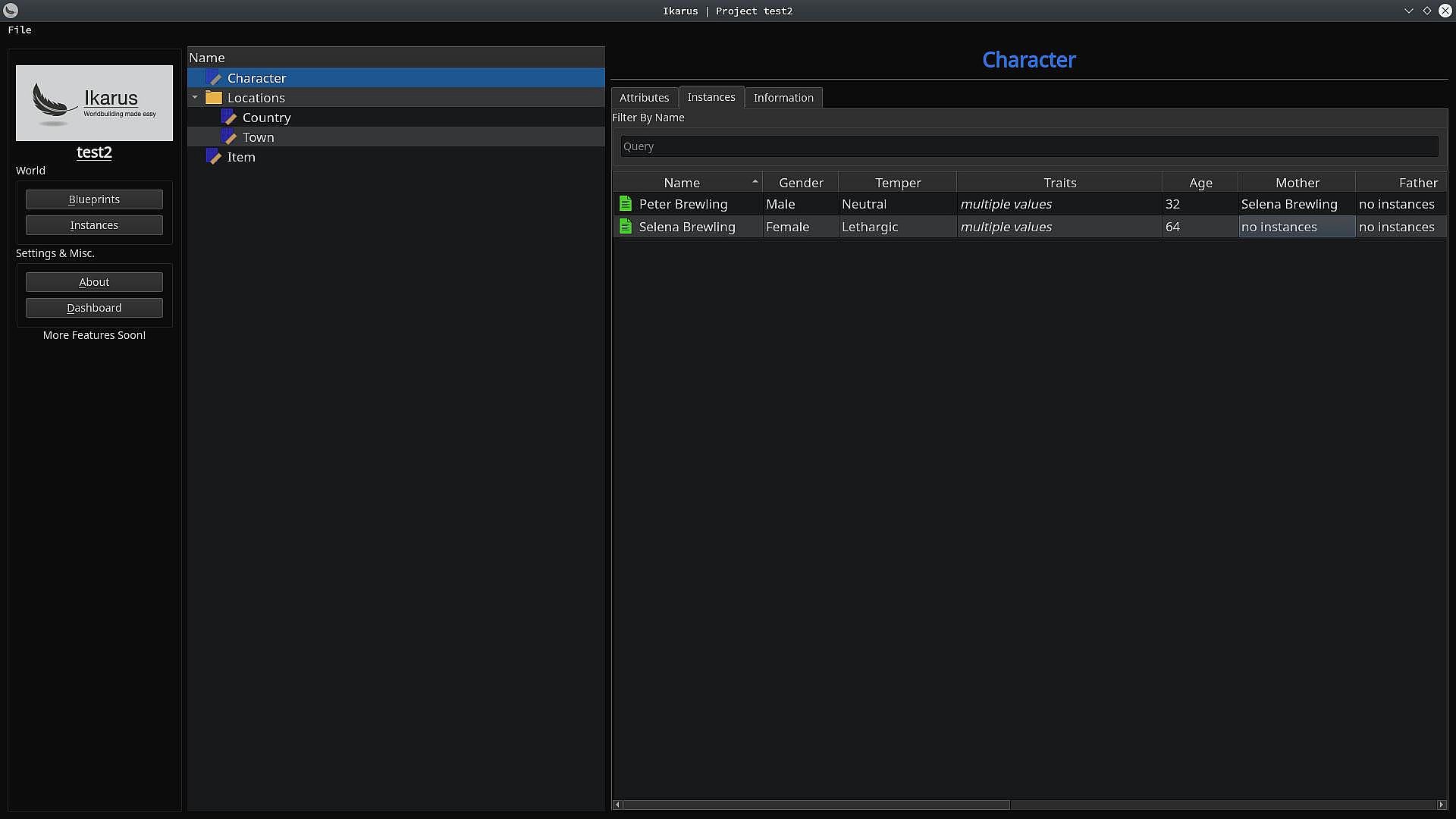
Task: Collapse the Locations folder arrow
Action: (195, 98)
